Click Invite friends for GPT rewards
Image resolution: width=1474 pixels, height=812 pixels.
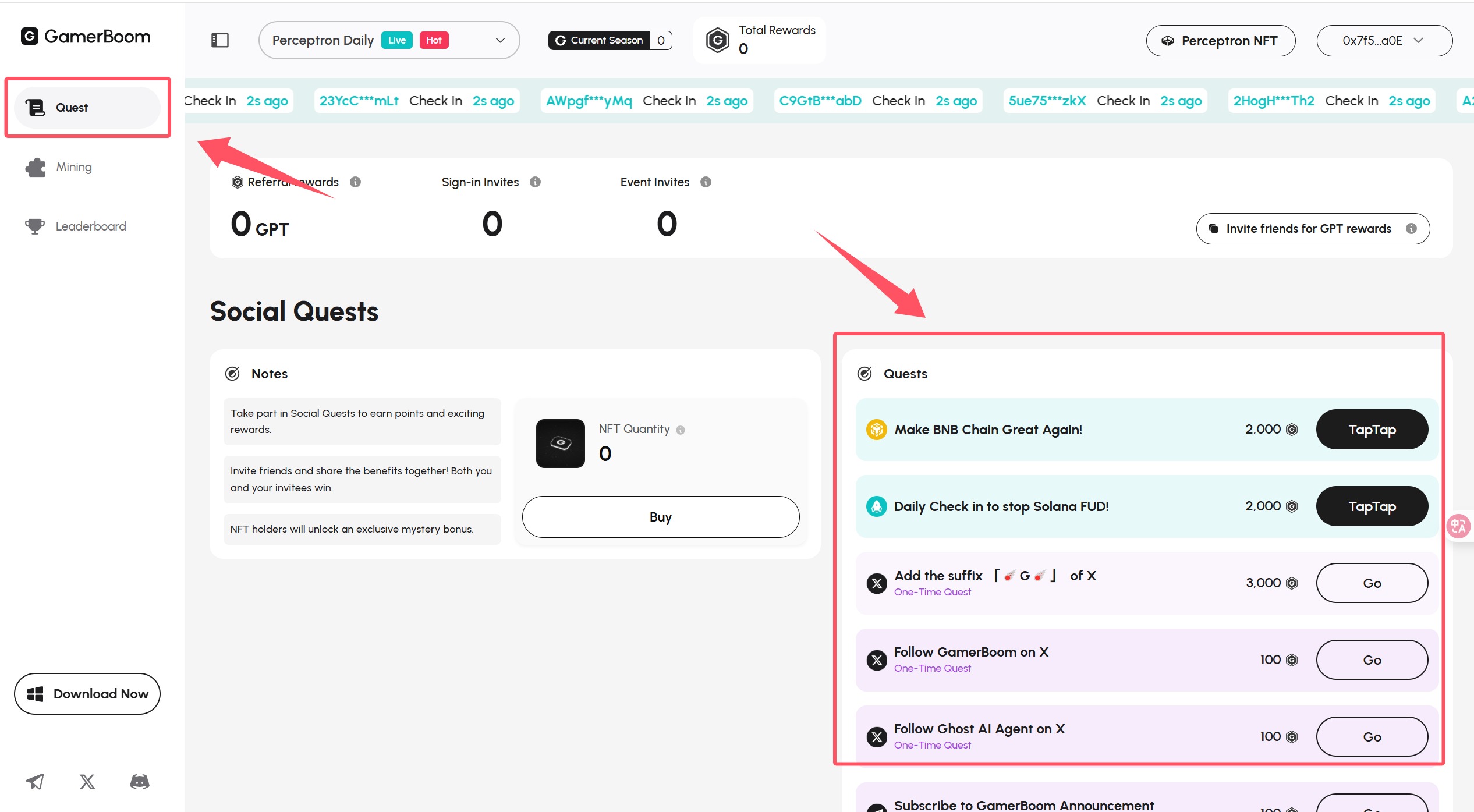pyautogui.click(x=1313, y=229)
